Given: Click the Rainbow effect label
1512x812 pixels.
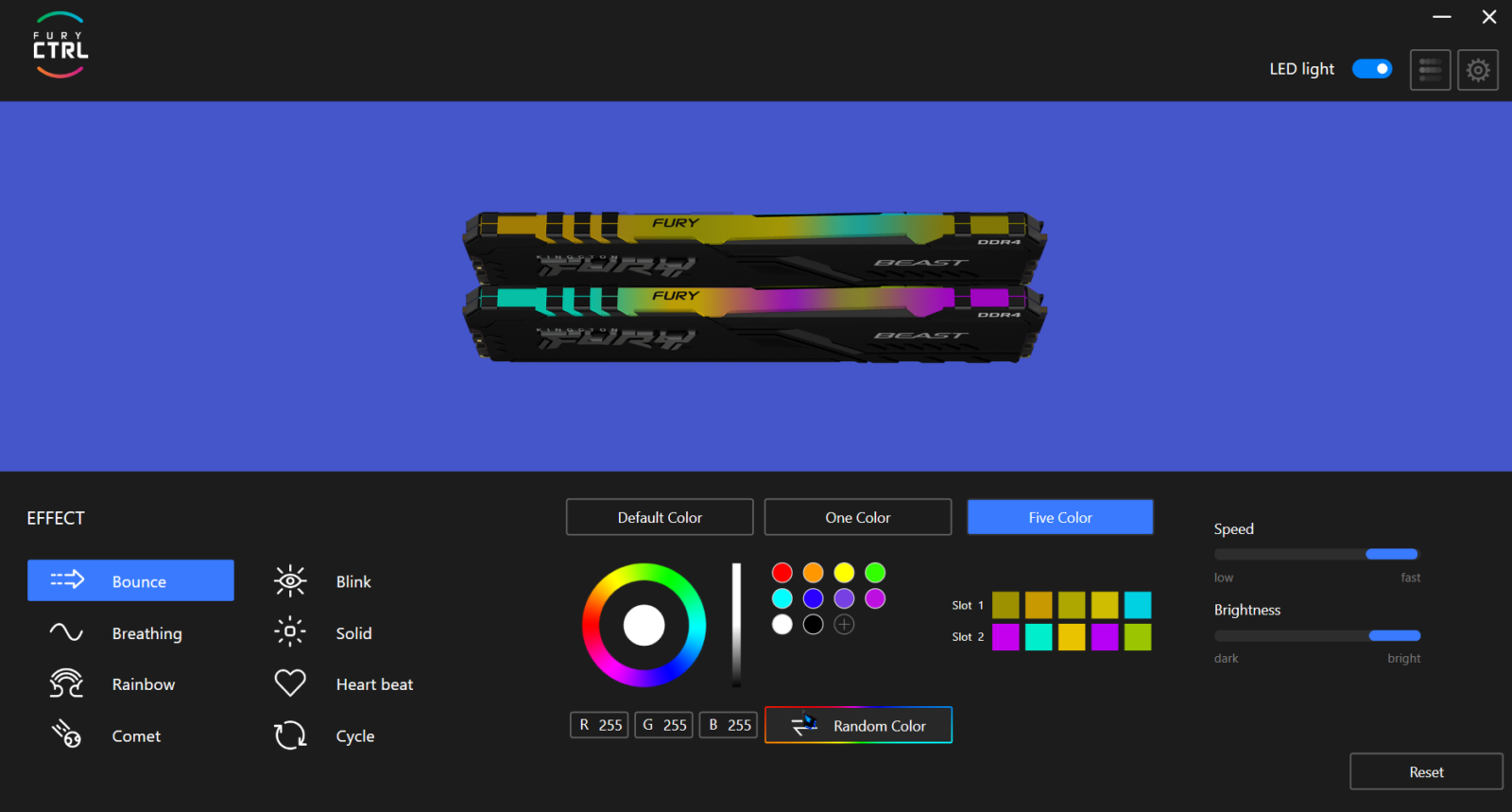Looking at the screenshot, I should (144, 684).
